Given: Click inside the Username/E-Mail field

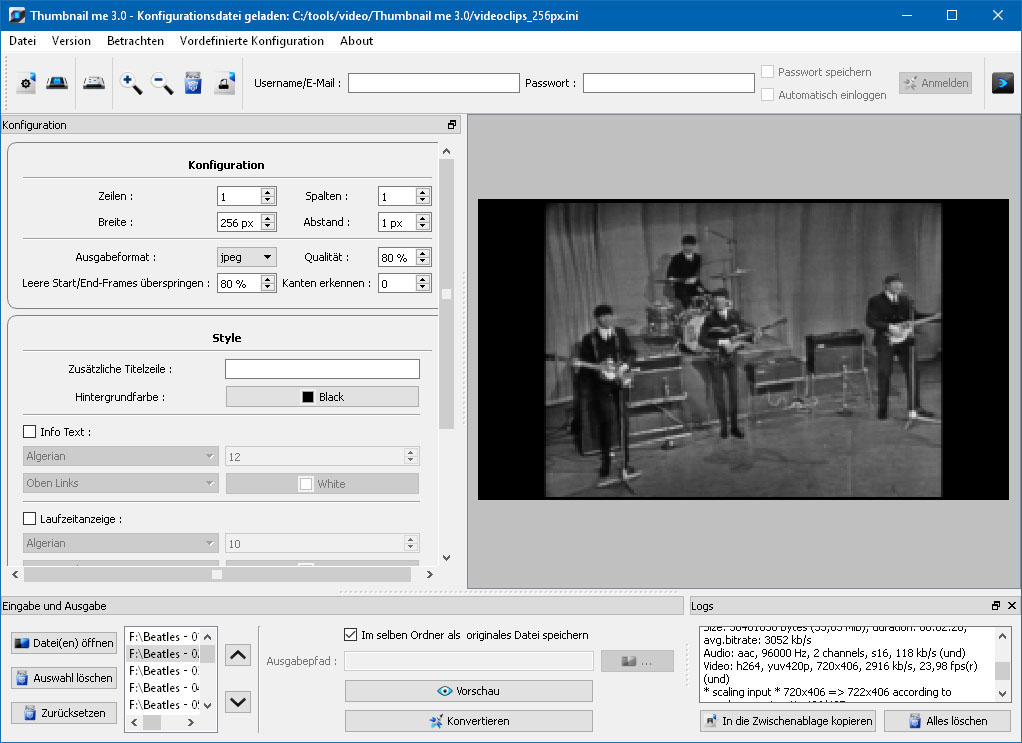Looking at the screenshot, I should pos(433,83).
